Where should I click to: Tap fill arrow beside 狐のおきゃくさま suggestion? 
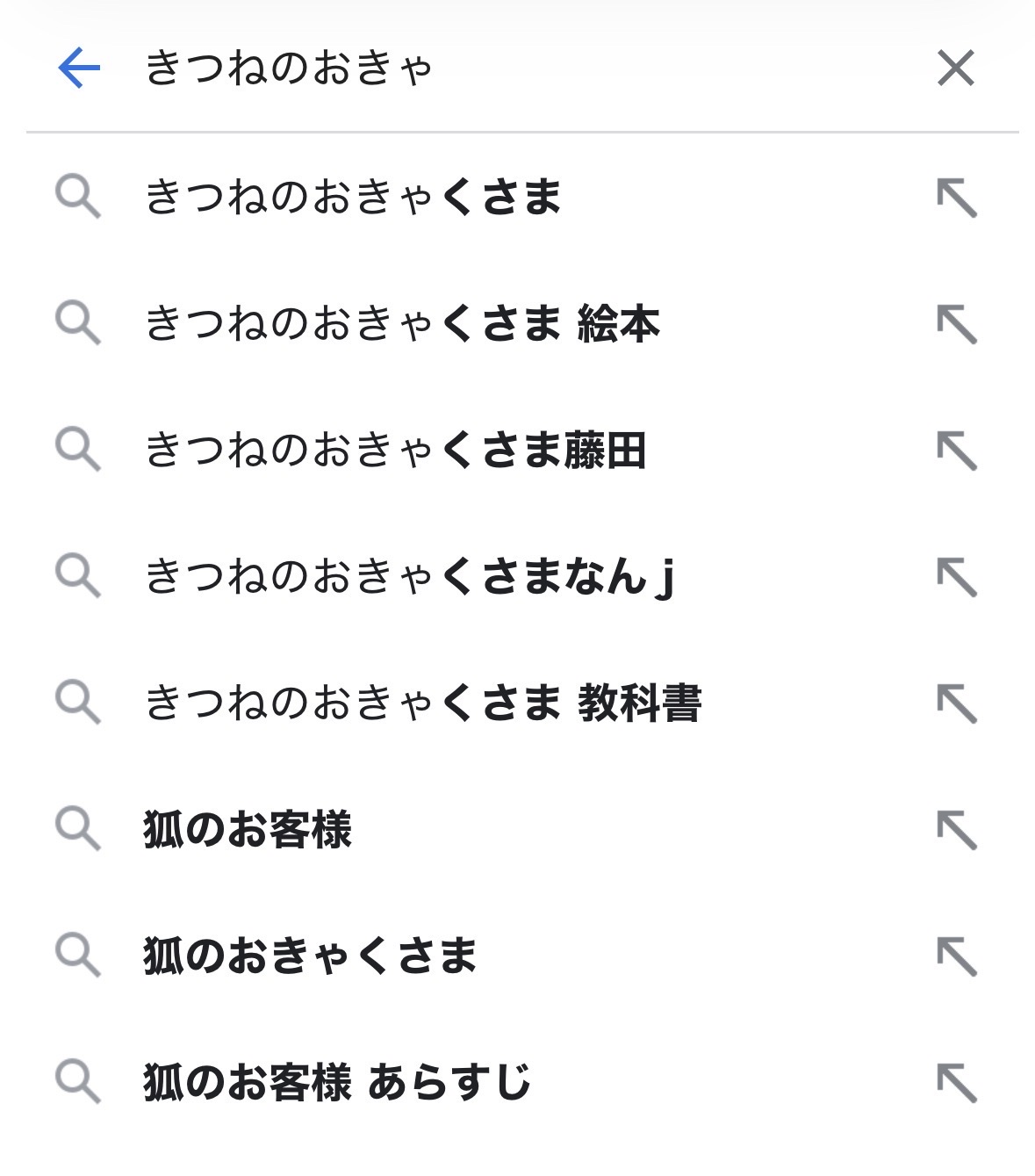(957, 956)
